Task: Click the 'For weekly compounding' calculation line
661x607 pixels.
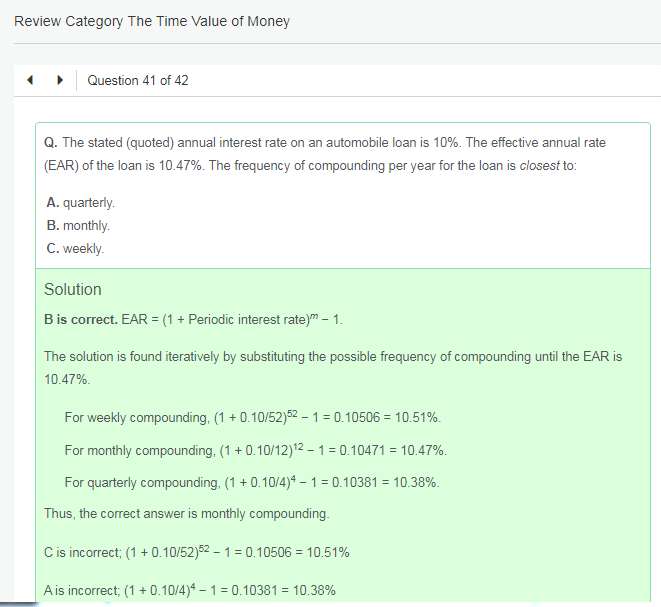Action: coord(252,417)
